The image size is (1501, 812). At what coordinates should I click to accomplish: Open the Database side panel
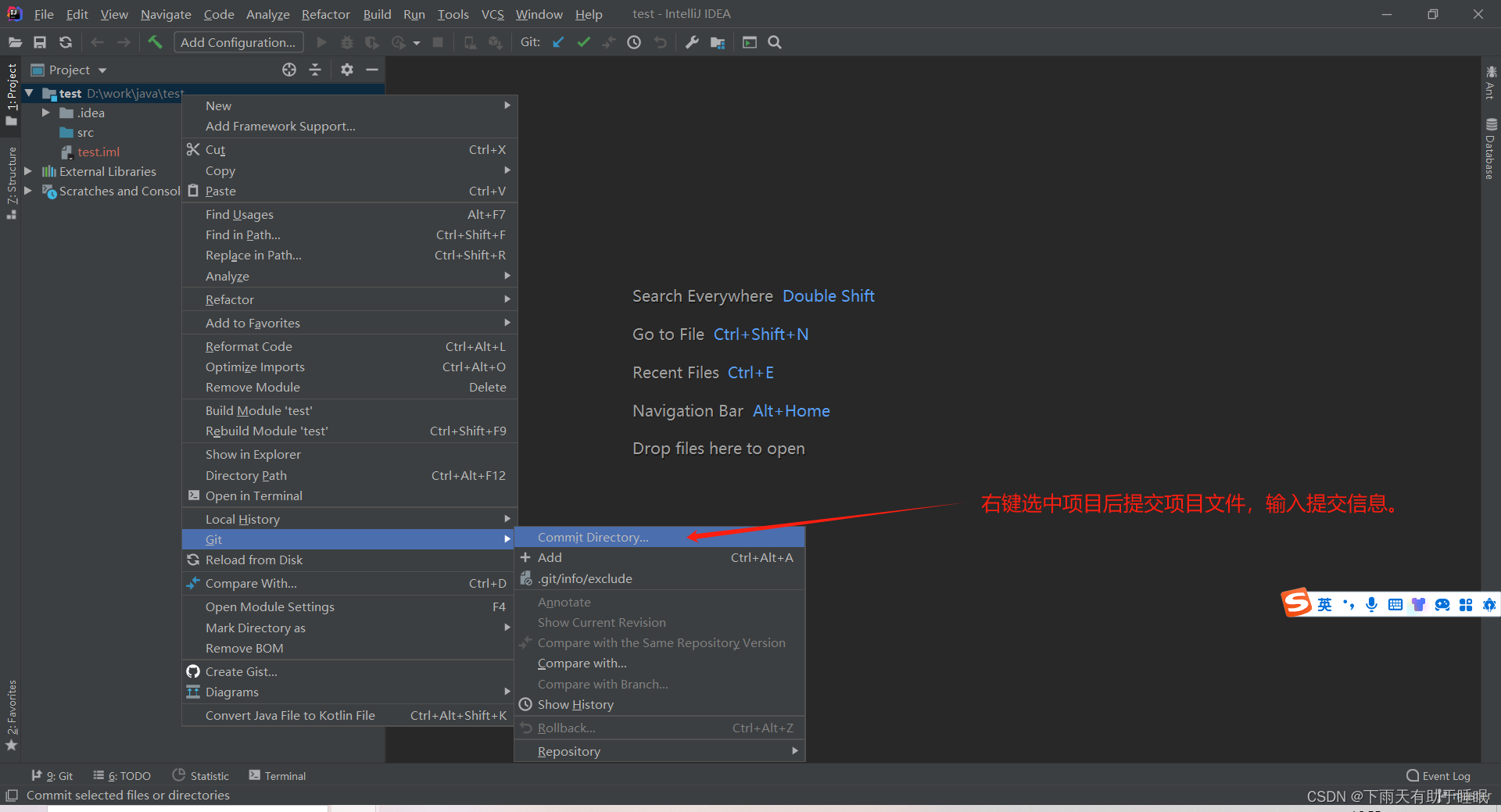(x=1491, y=148)
